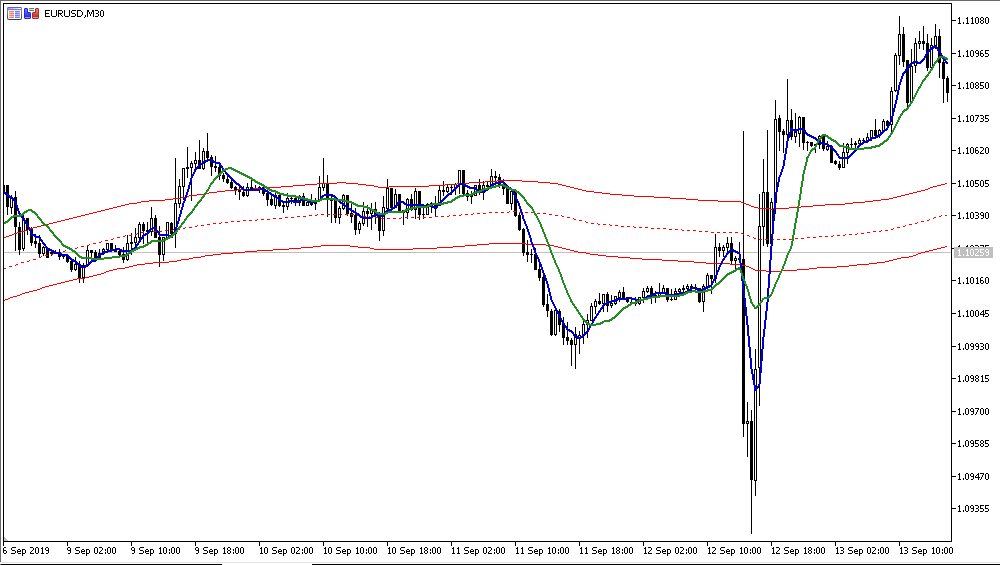This screenshot has width=1000, height=565.
Task: Click price axis label 1.11080
Action: 973,21
